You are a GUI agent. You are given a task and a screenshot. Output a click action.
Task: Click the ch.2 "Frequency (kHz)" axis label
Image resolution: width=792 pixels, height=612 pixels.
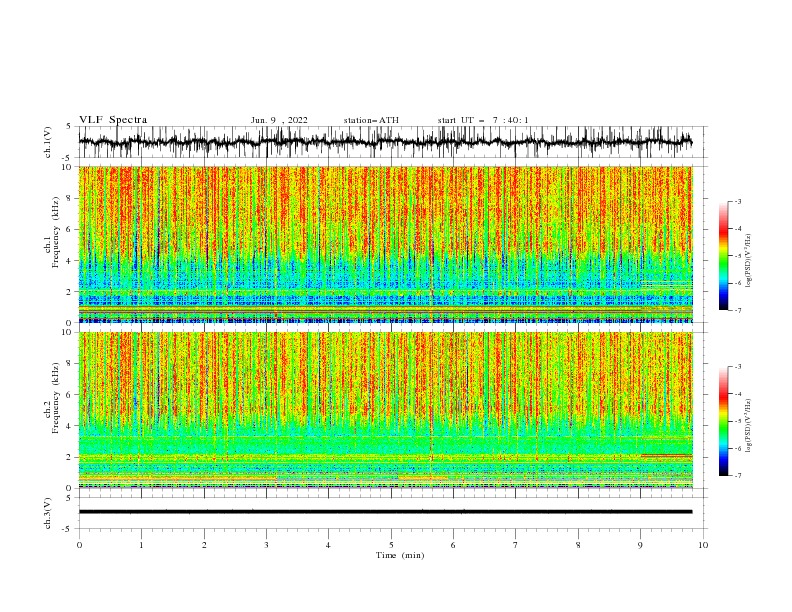(x=56, y=397)
